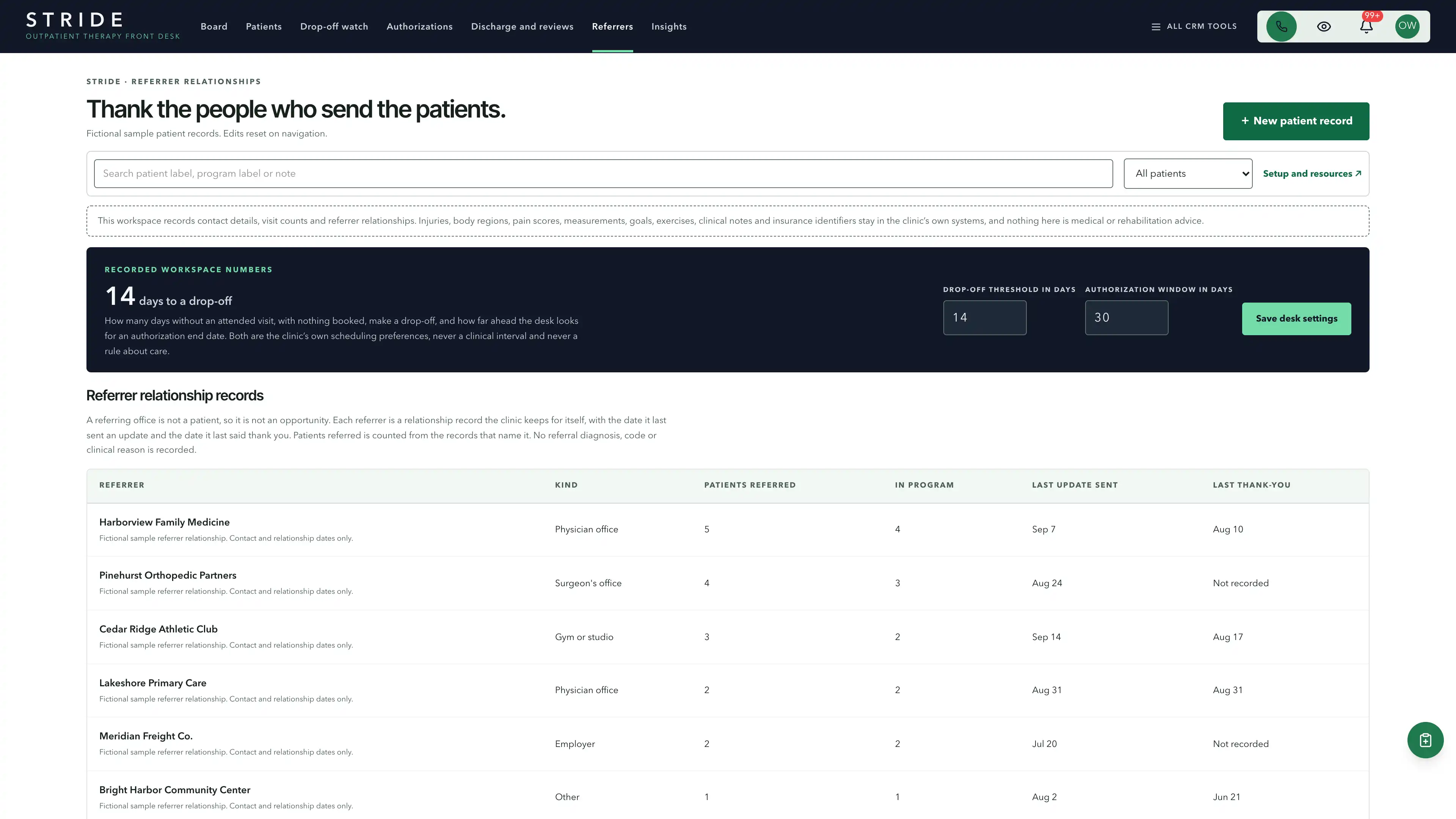1456x819 pixels.
Task: Click the STRIDE logo in the header
Action: [x=103, y=26]
